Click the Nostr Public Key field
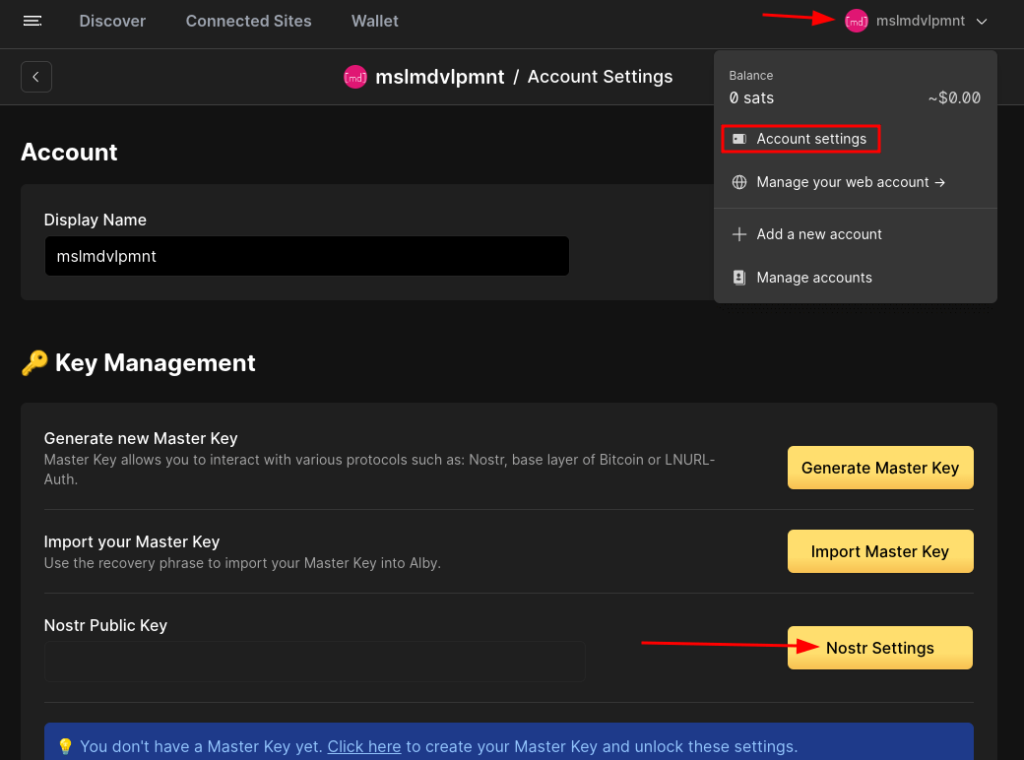 (x=315, y=661)
